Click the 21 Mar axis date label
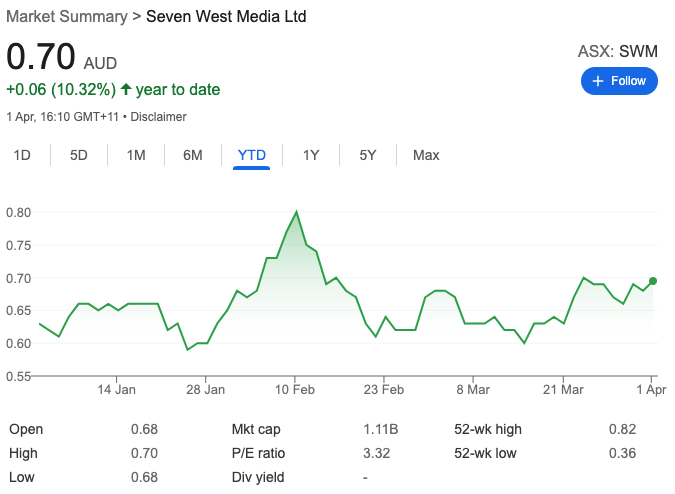675x494 pixels. (563, 390)
